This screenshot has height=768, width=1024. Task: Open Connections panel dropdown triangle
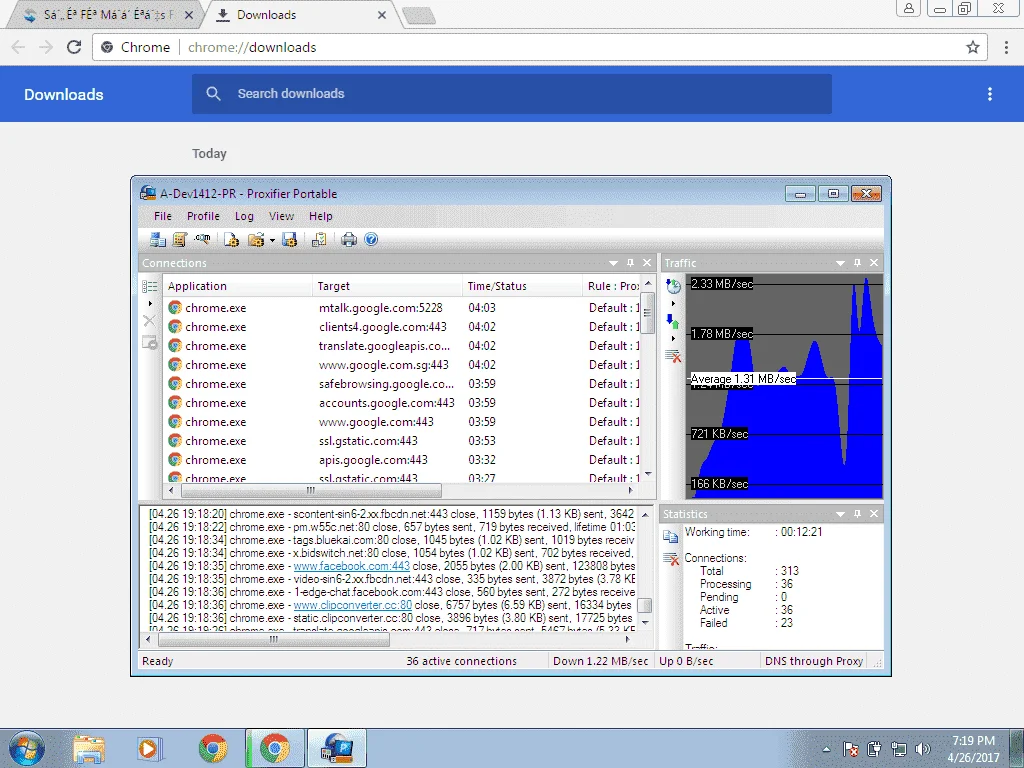(x=613, y=263)
